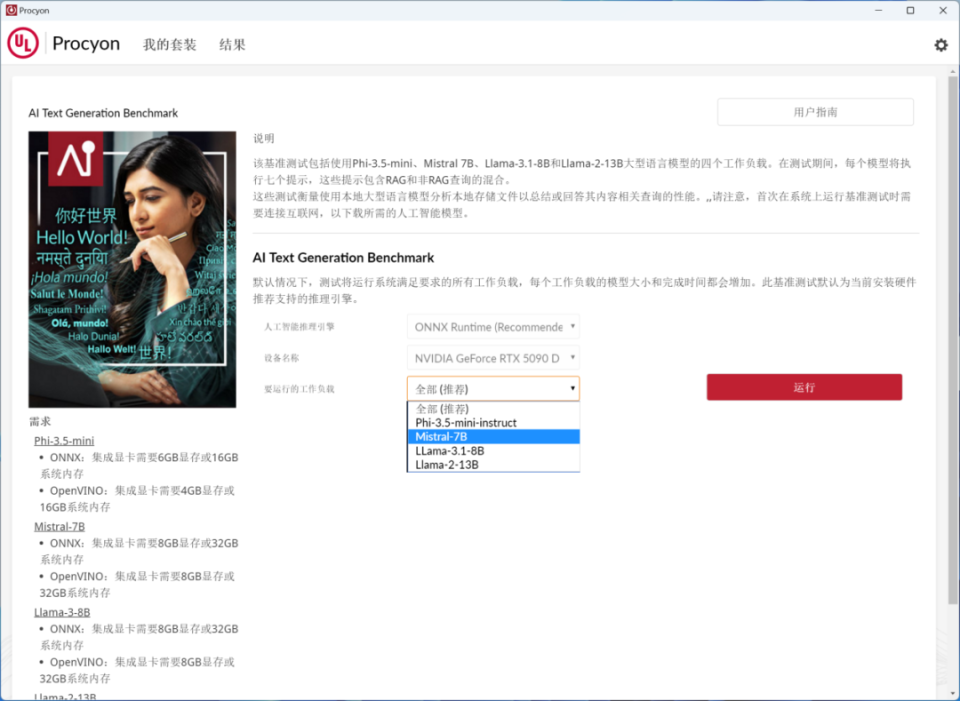Select 全部 (推荐) option in the list
Screen dimensions: 960x701
[x=493, y=408]
